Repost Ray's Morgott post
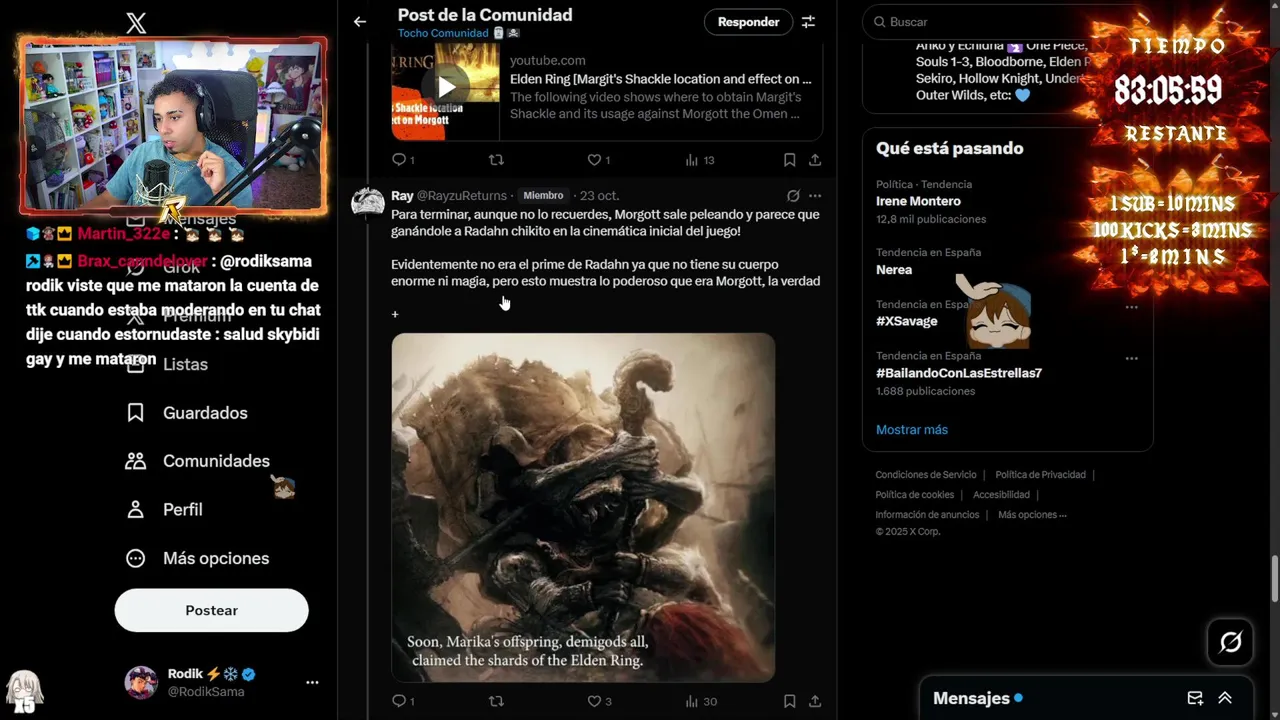Viewport: 1280px width, 720px height. (496, 702)
